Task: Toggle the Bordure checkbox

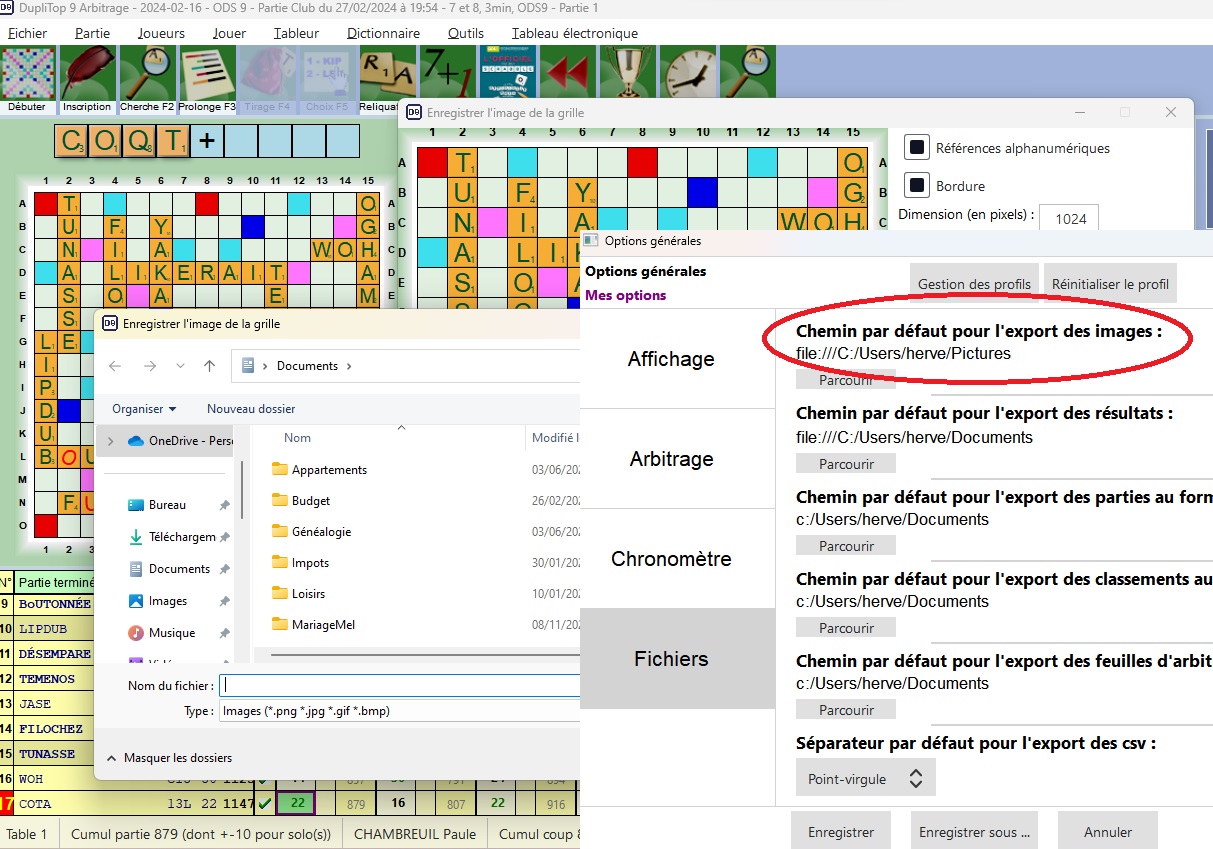Action: (x=917, y=186)
